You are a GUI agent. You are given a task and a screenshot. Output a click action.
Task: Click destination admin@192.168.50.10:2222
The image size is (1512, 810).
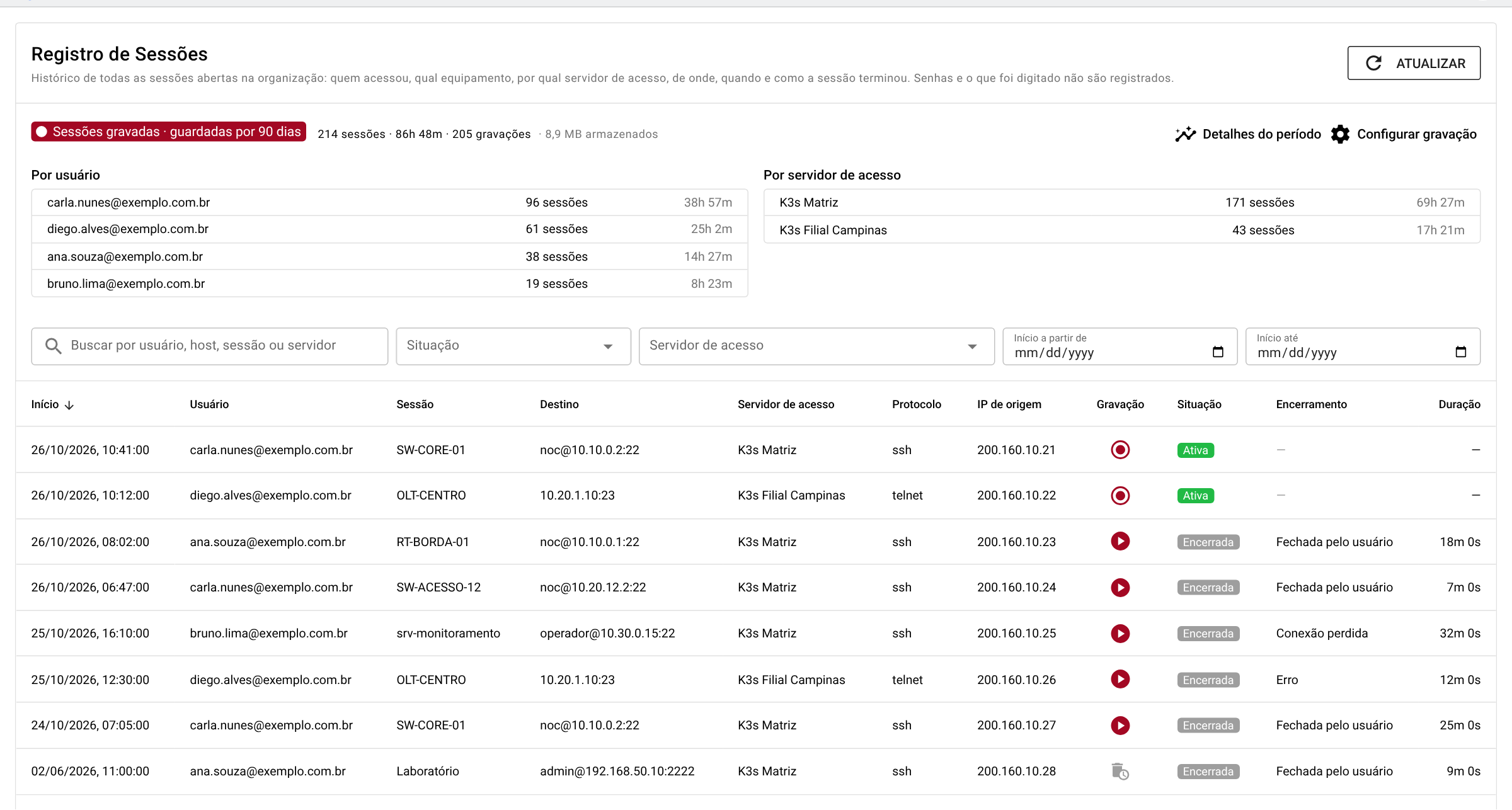point(617,771)
